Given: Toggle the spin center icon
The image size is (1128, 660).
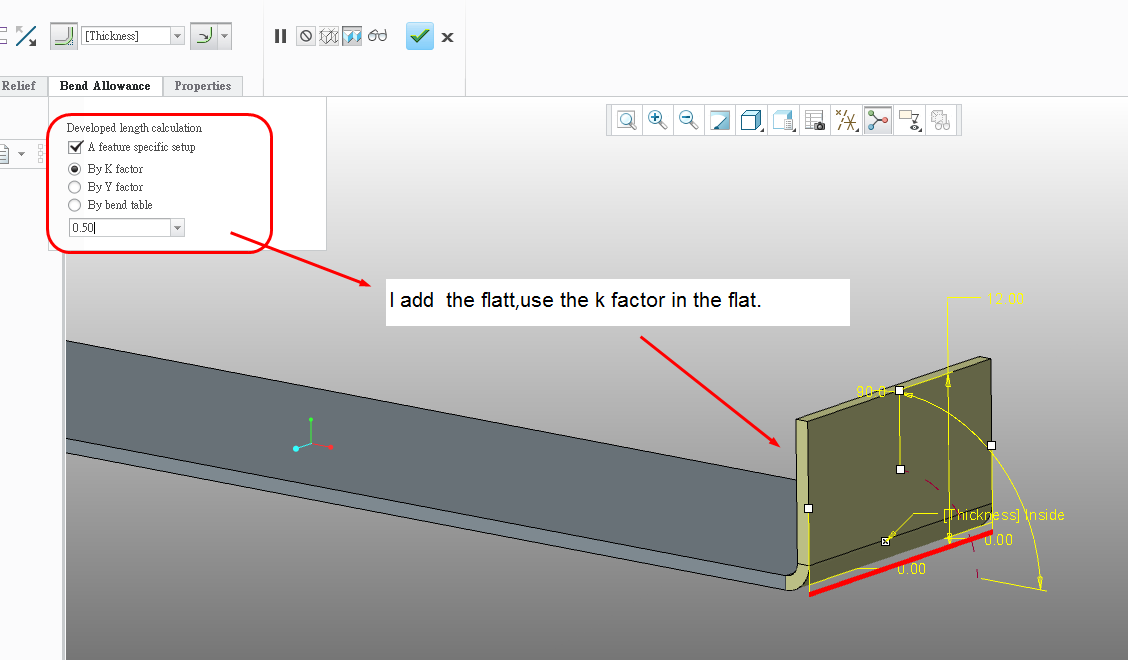Looking at the screenshot, I should [x=878, y=120].
